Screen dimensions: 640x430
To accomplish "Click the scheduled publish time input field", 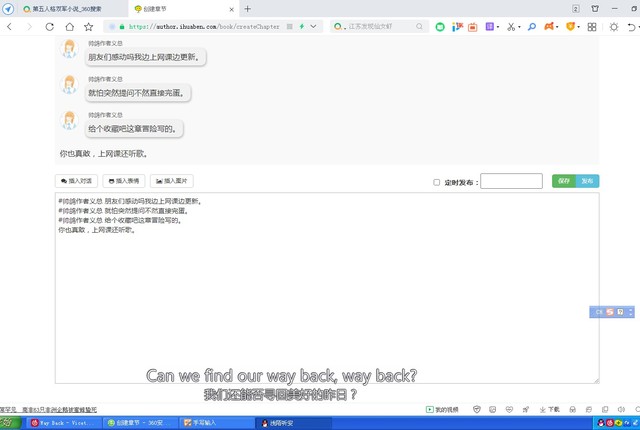I will (511, 182).
